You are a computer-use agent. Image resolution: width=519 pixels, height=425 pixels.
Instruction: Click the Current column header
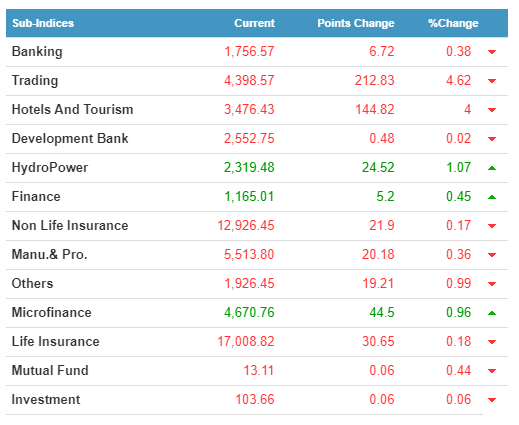254,23
